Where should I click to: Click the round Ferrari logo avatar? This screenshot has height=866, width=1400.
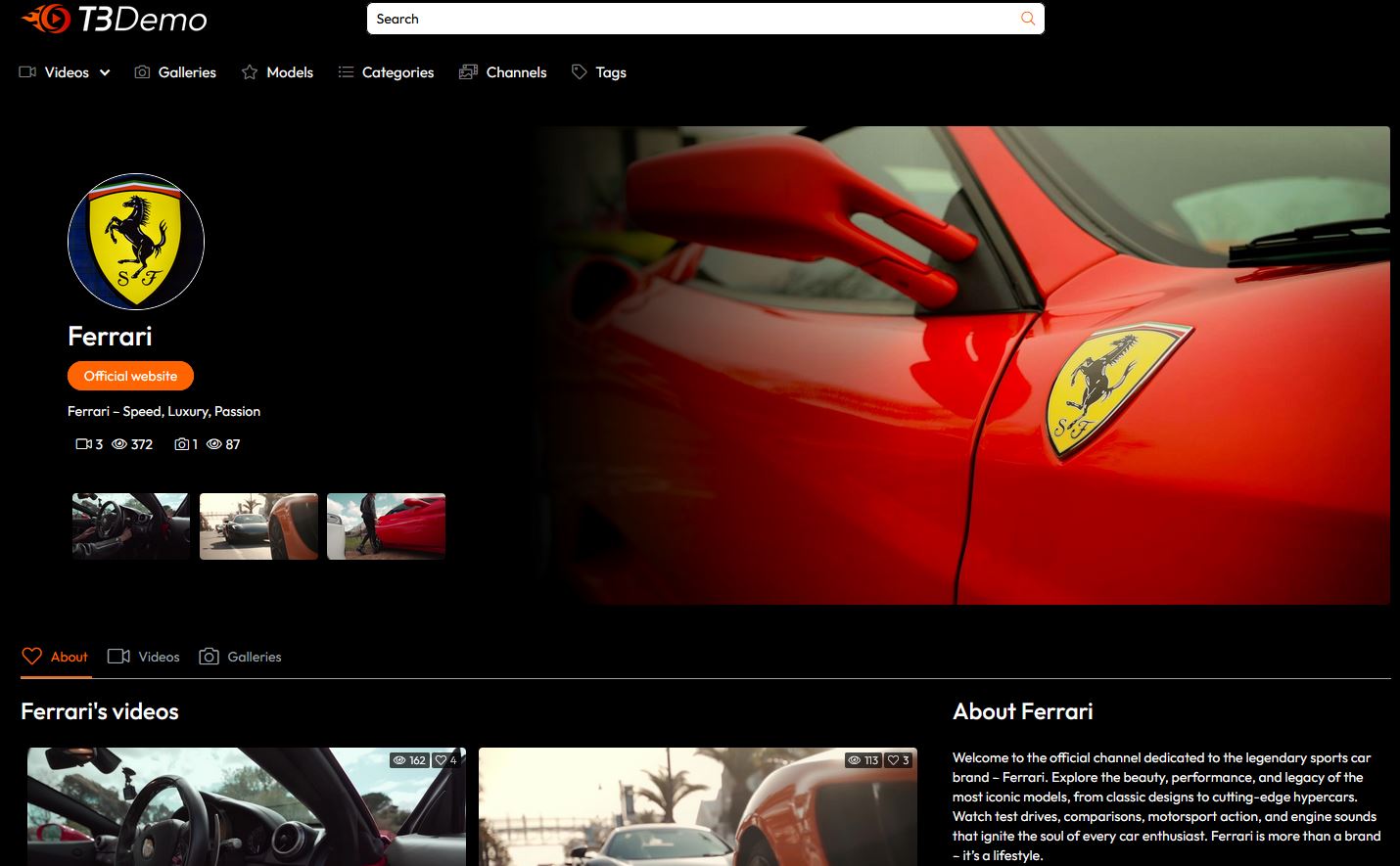(136, 242)
